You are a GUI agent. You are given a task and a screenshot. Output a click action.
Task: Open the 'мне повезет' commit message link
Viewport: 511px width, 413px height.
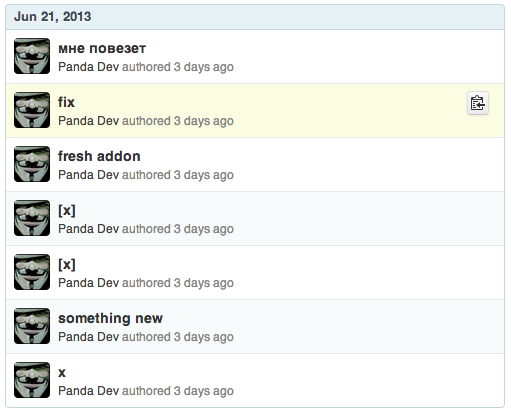102,48
